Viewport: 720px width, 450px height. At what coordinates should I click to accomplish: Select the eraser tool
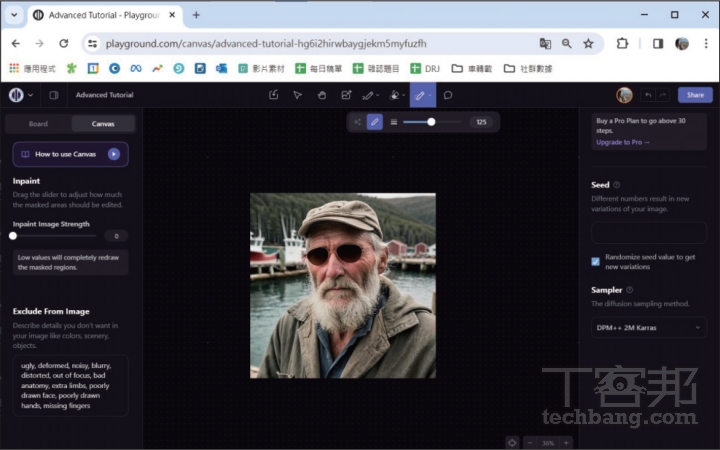pyautogui.click(x=394, y=95)
